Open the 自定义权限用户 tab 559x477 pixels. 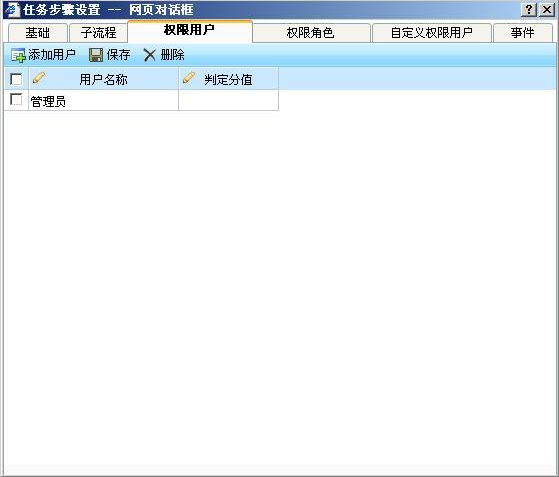click(x=432, y=33)
